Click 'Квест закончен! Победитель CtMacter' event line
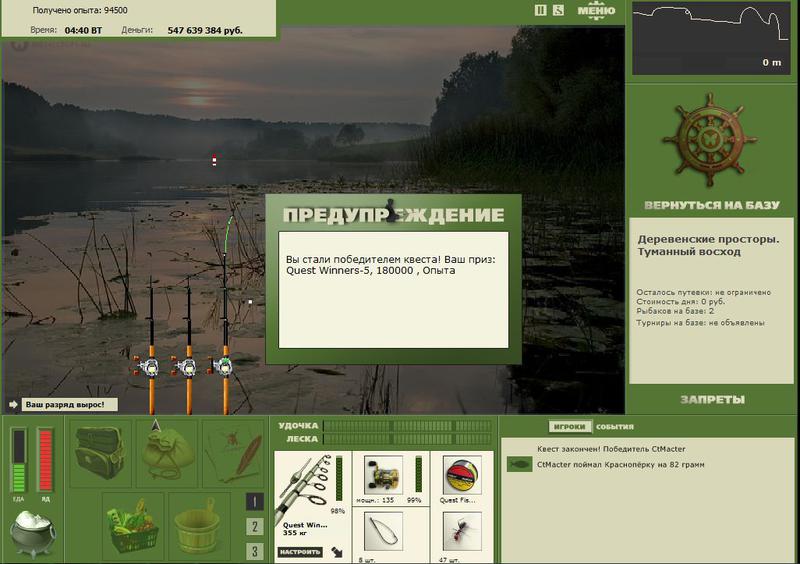This screenshot has width=800, height=564. 611,449
